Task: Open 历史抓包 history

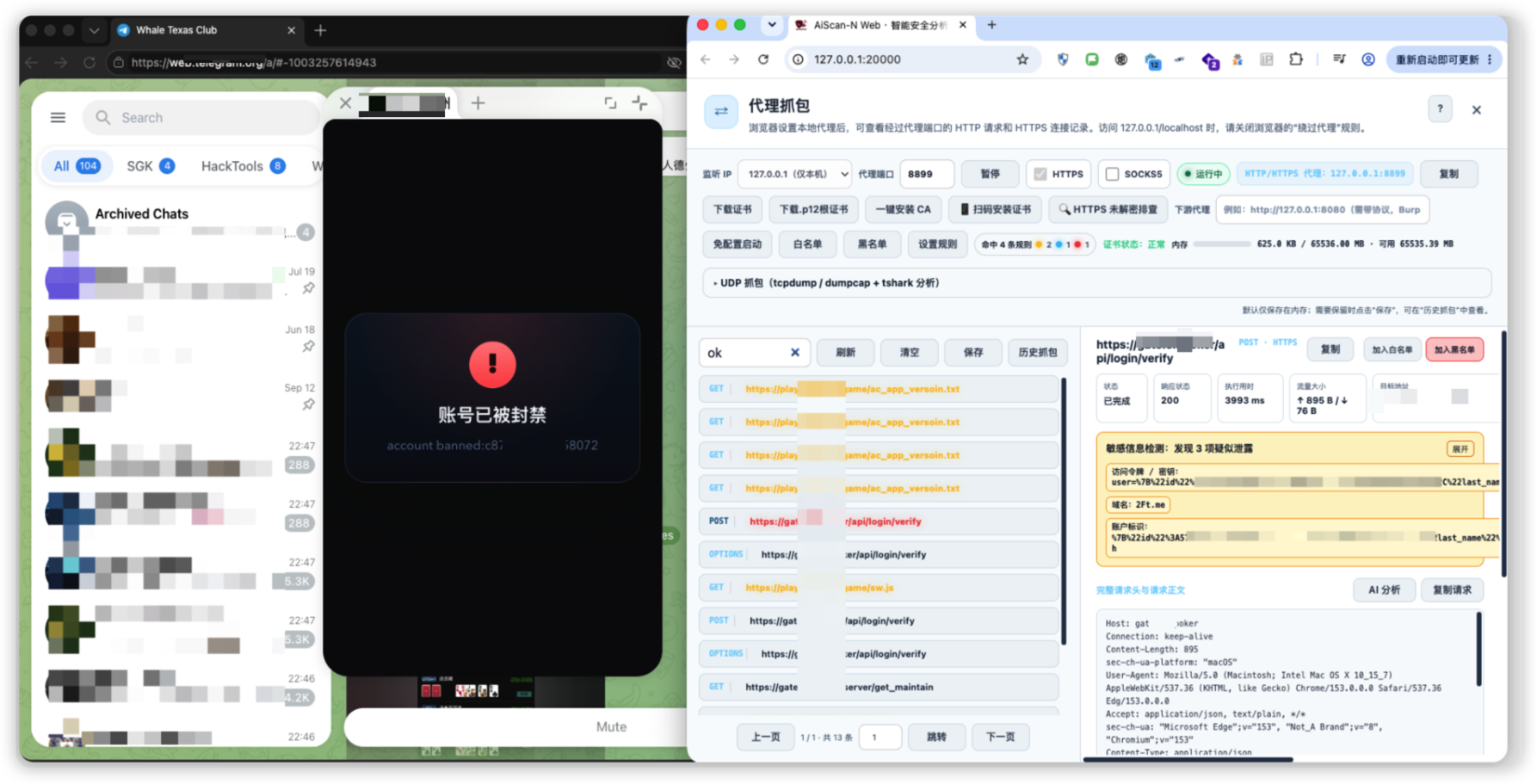Action: pos(1038,353)
